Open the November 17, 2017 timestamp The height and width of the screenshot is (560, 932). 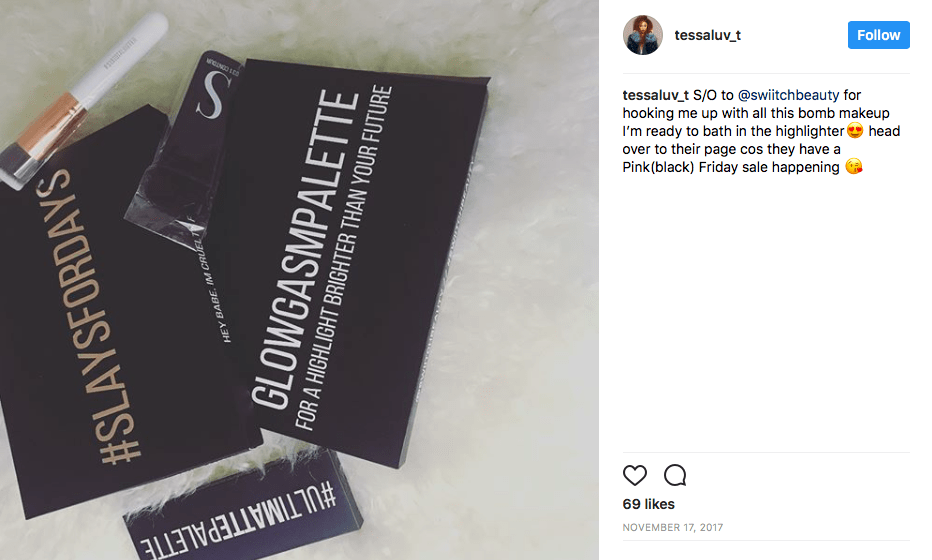pyautogui.click(x=673, y=527)
